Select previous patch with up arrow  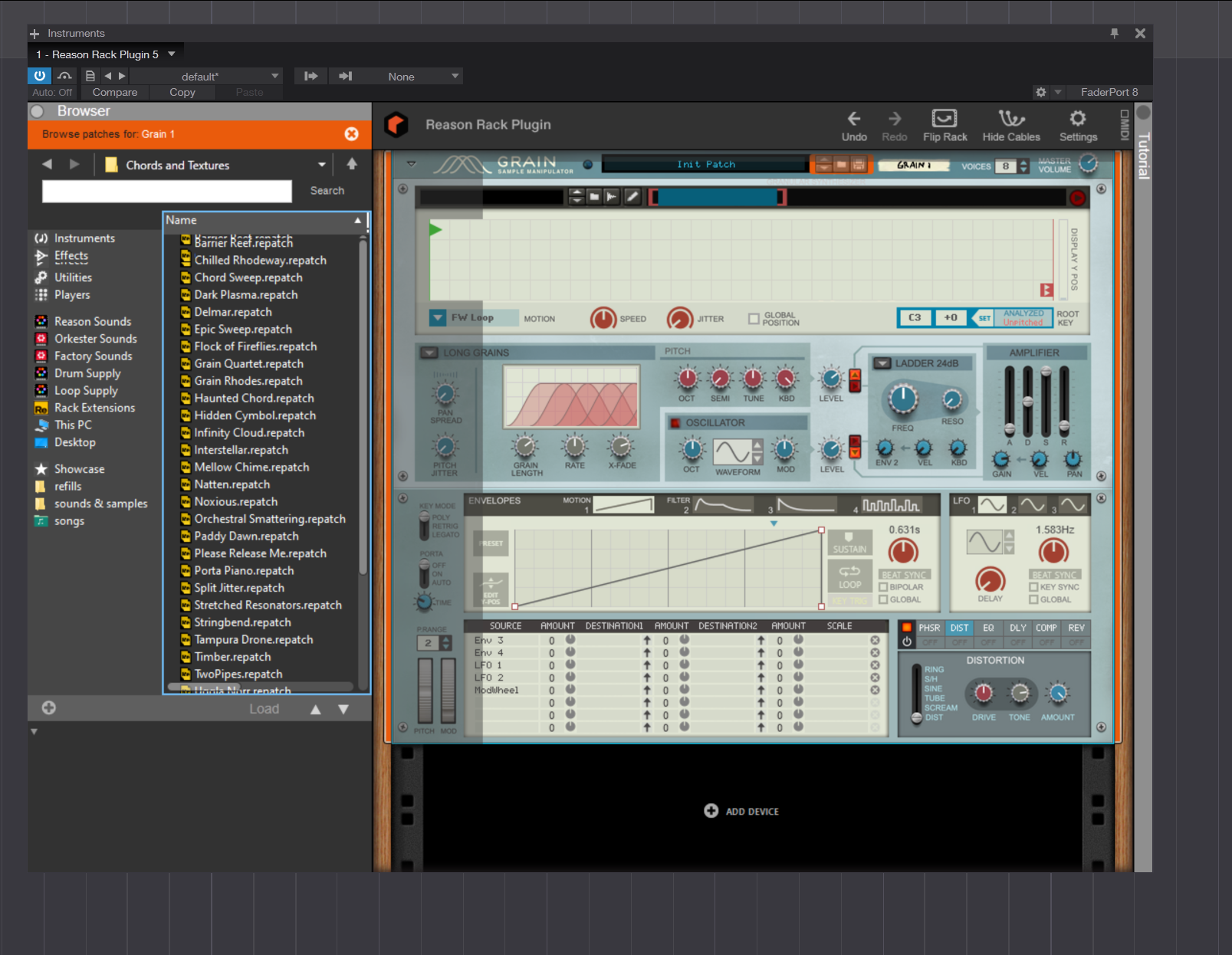pyautogui.click(x=316, y=710)
